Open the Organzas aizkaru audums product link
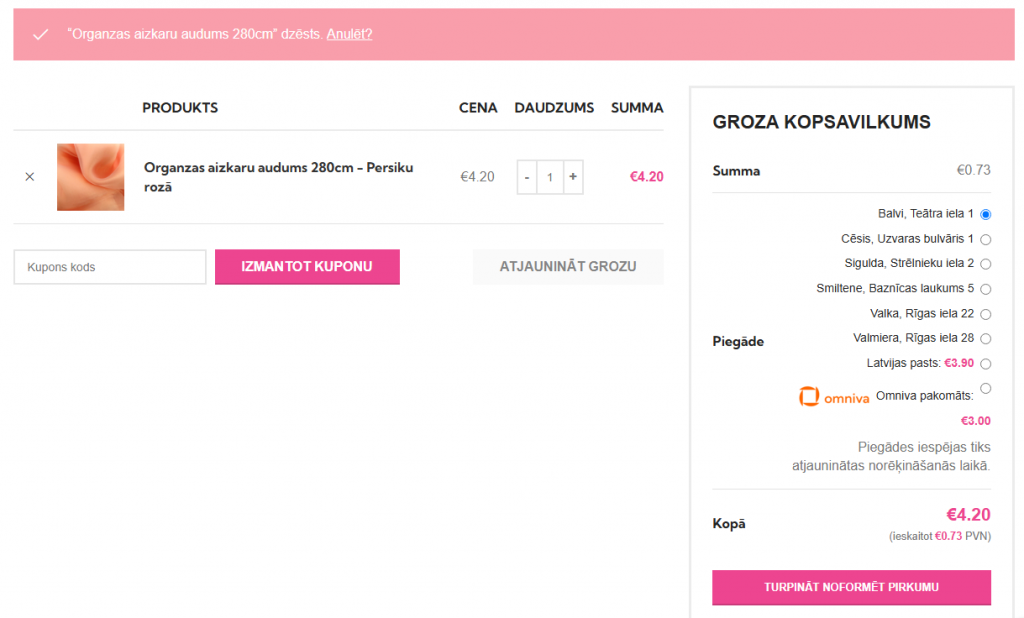The width and height of the screenshot is (1024, 618). coord(279,177)
